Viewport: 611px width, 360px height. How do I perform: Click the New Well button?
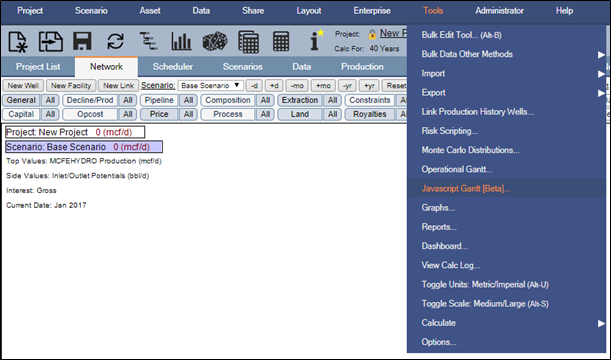point(23,85)
